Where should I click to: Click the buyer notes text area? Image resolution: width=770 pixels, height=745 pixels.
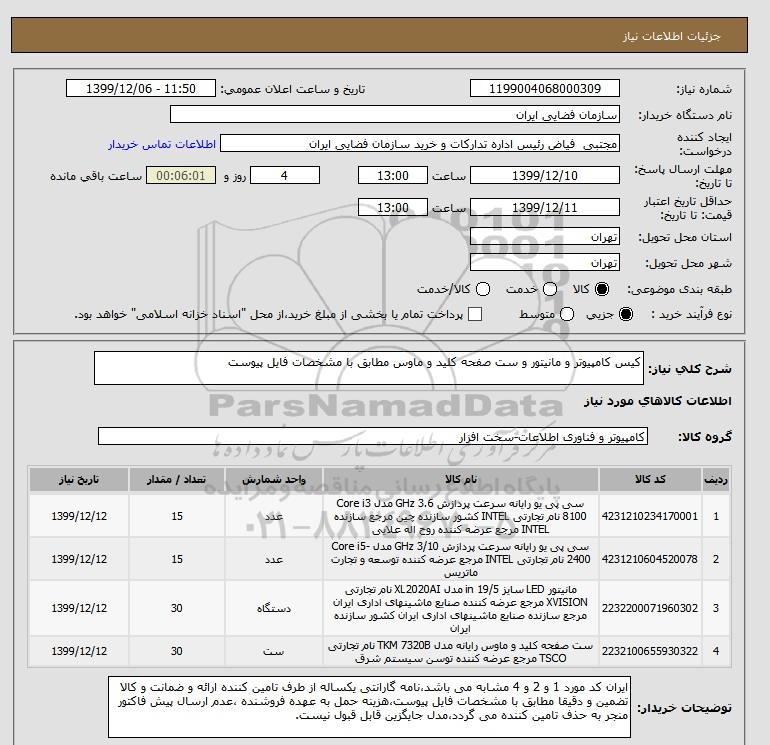369,707
